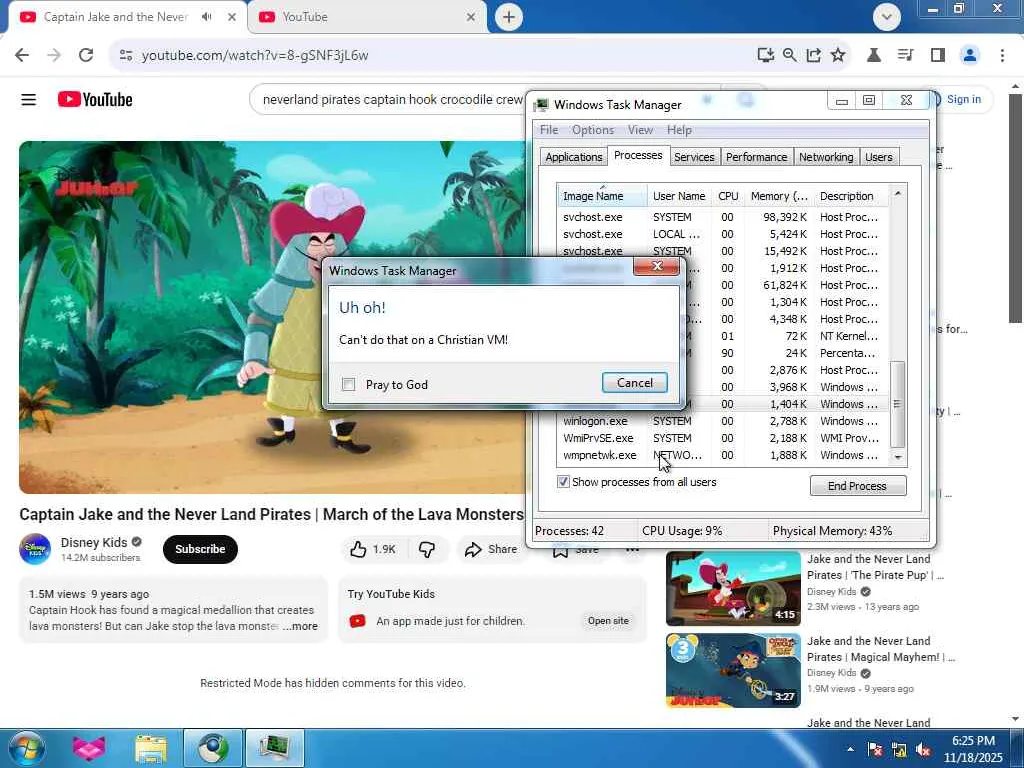Click the volume muted tray icon
Viewport: 1024px width, 768px height.
[x=923, y=749]
